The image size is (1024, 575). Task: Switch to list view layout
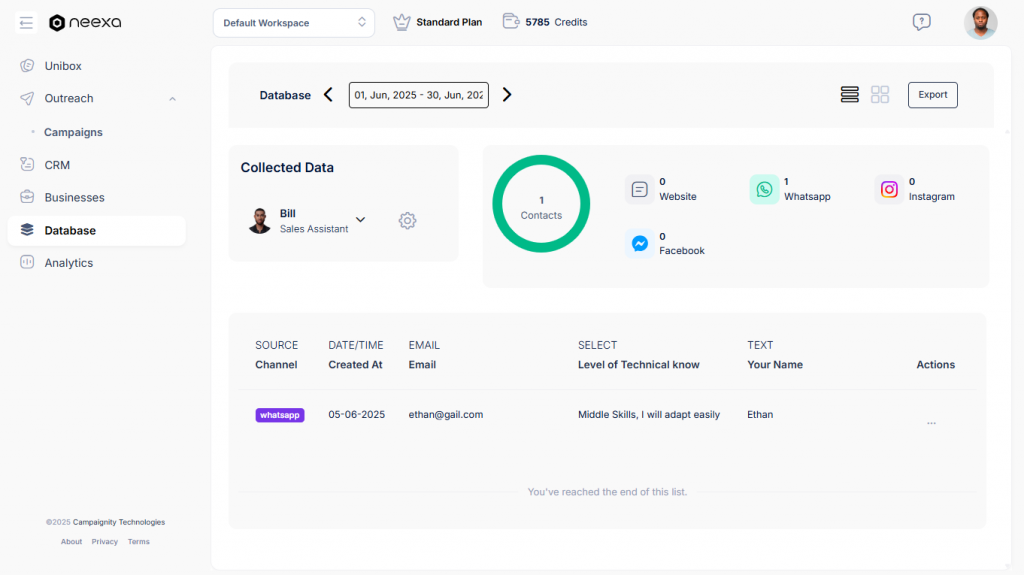(x=850, y=95)
